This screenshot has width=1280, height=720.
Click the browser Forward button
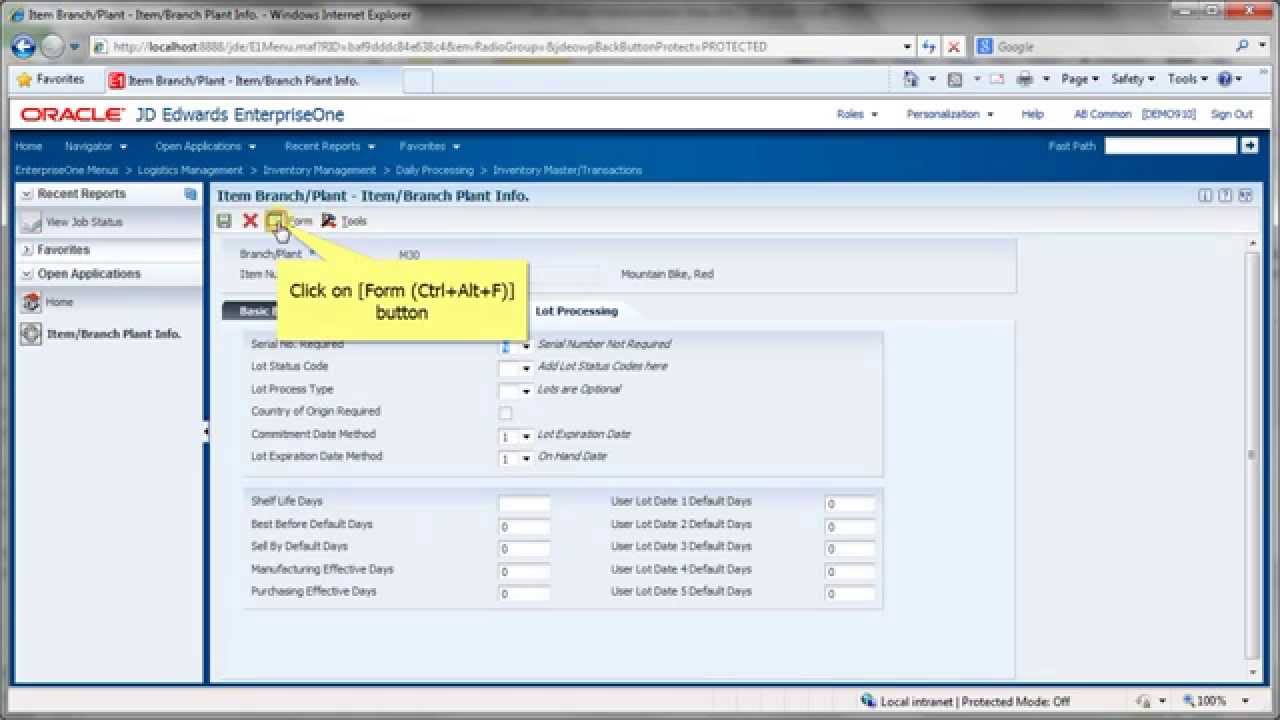[52, 46]
